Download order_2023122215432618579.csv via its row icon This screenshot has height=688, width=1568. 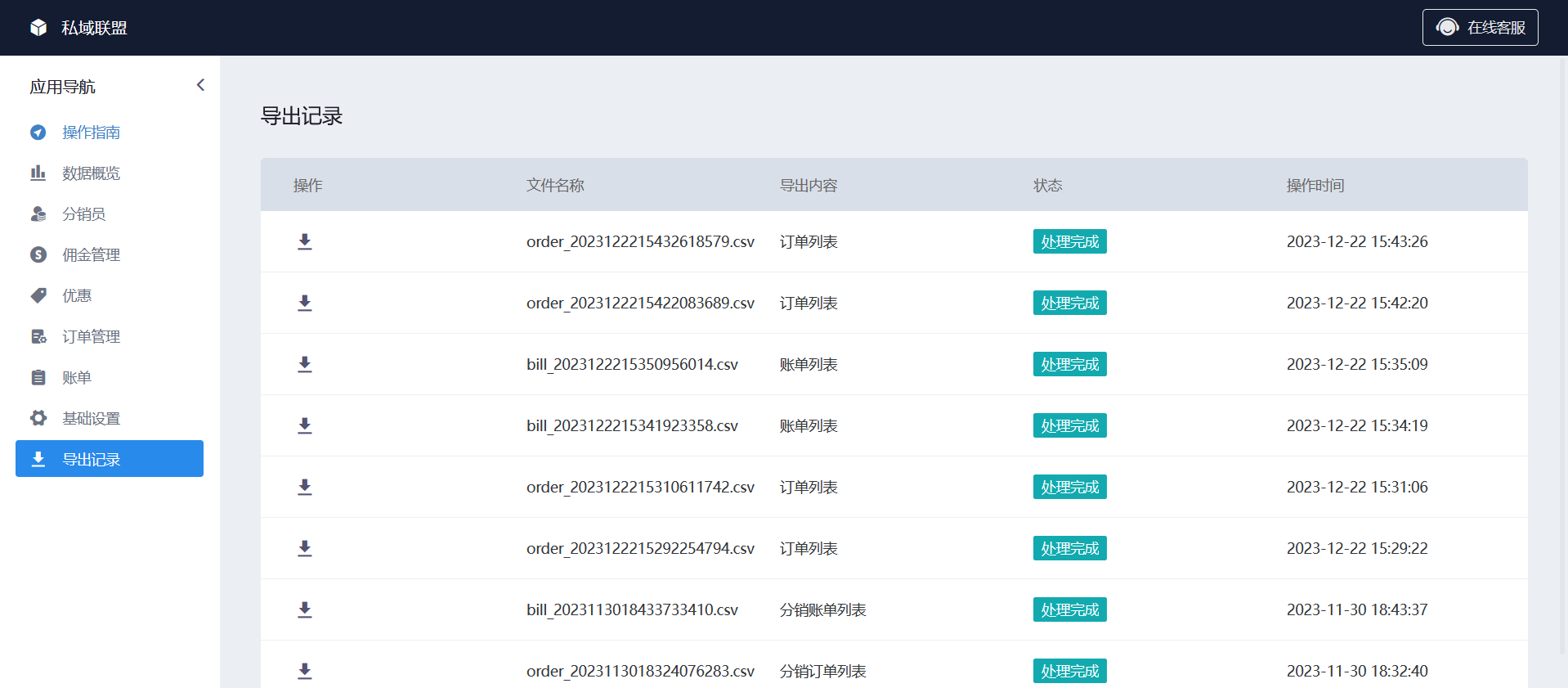coord(305,241)
